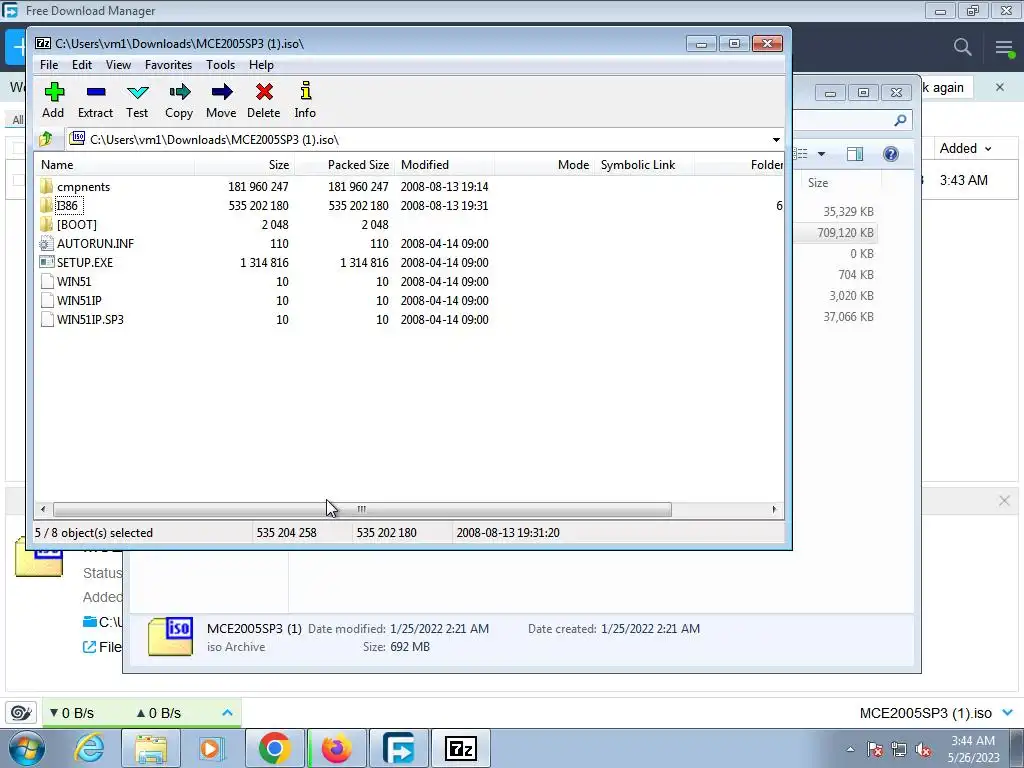This screenshot has height=768, width=1024.
Task: Sort by Packed Size column header
Action: 344,165
